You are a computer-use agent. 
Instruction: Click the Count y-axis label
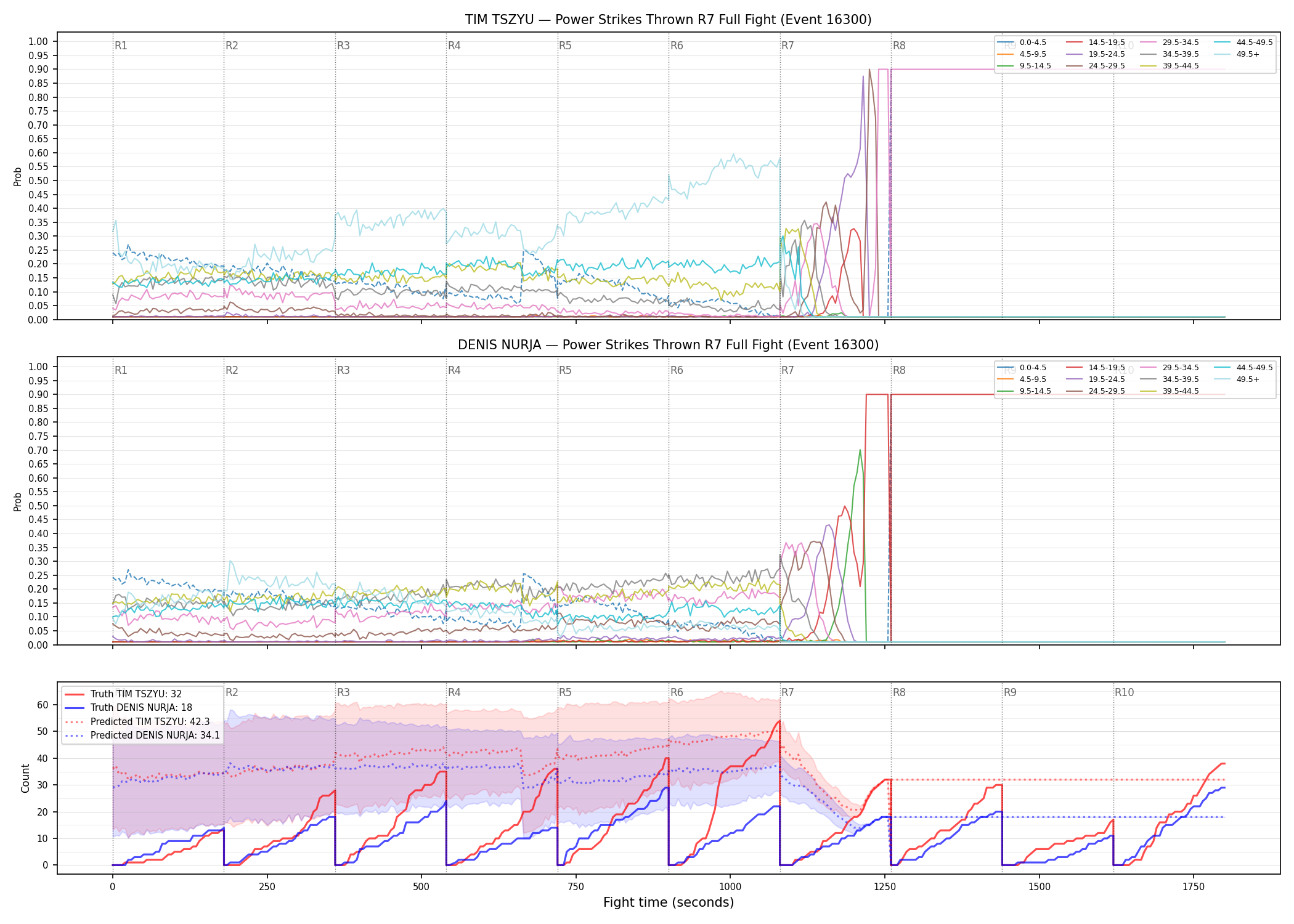tap(25, 778)
